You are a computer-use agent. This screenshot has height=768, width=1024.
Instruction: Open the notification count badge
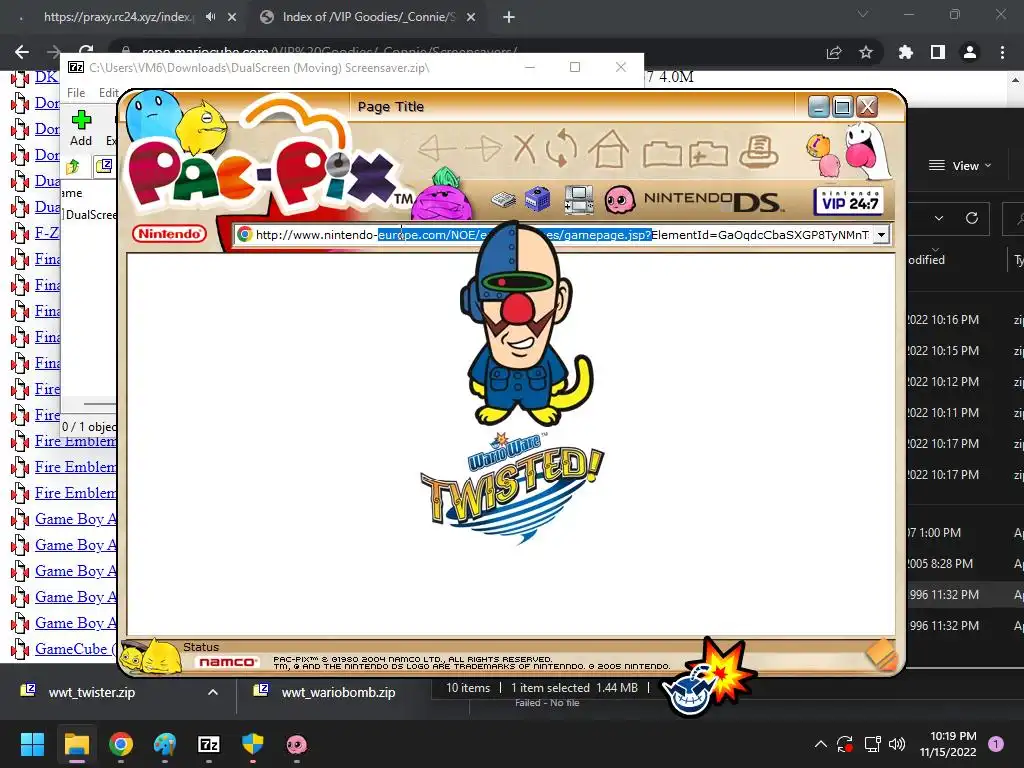(x=996, y=744)
